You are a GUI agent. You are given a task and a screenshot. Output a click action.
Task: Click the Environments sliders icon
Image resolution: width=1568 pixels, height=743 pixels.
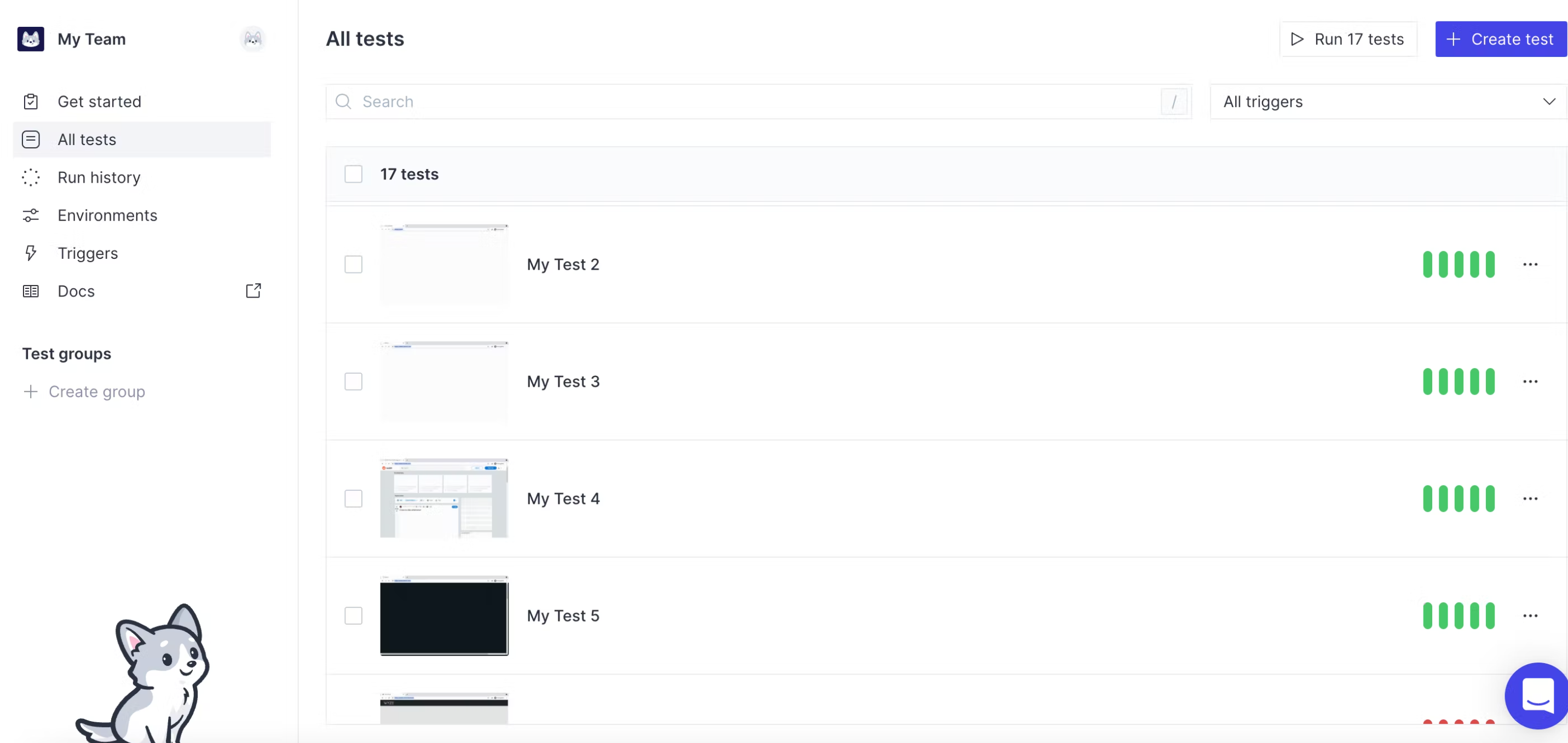tap(31, 216)
